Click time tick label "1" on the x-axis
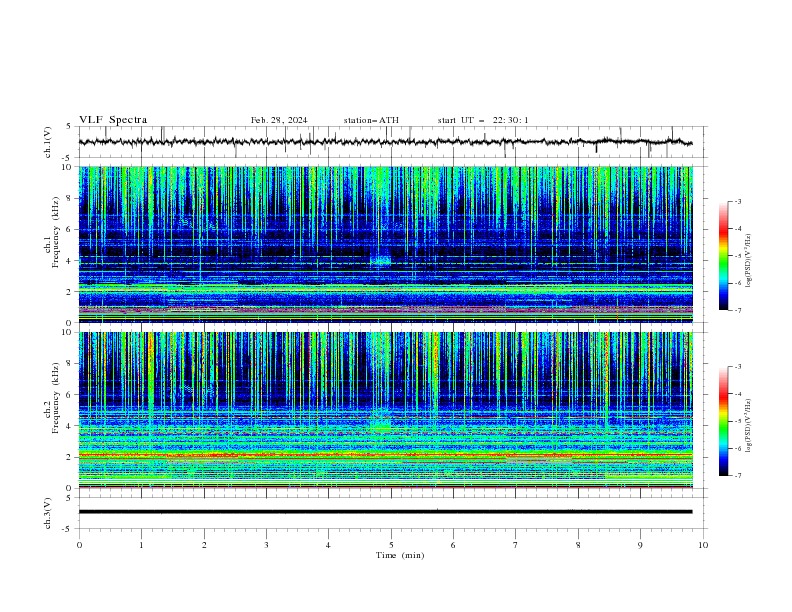The image size is (792, 612). click(141, 545)
